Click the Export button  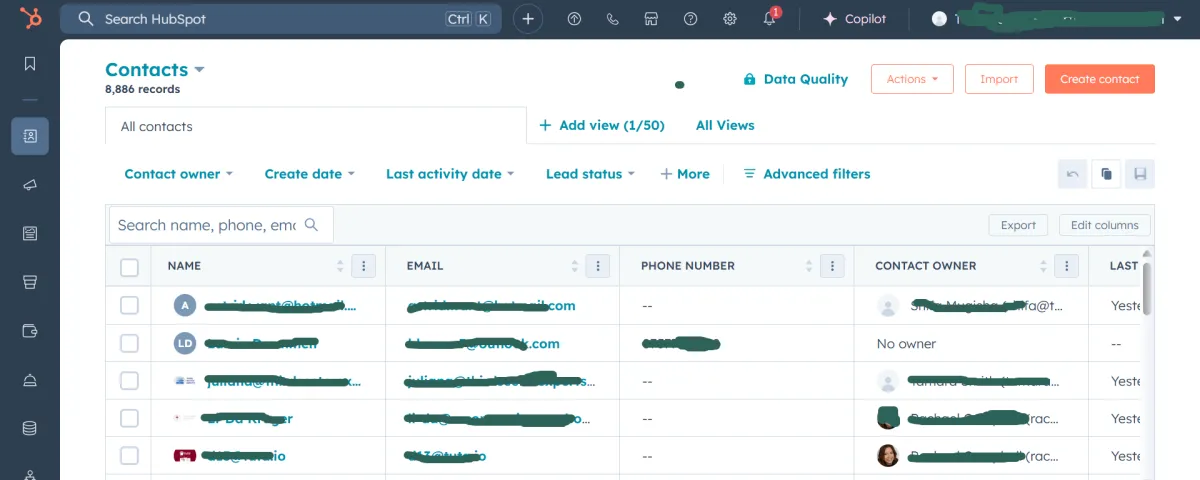coord(1018,225)
